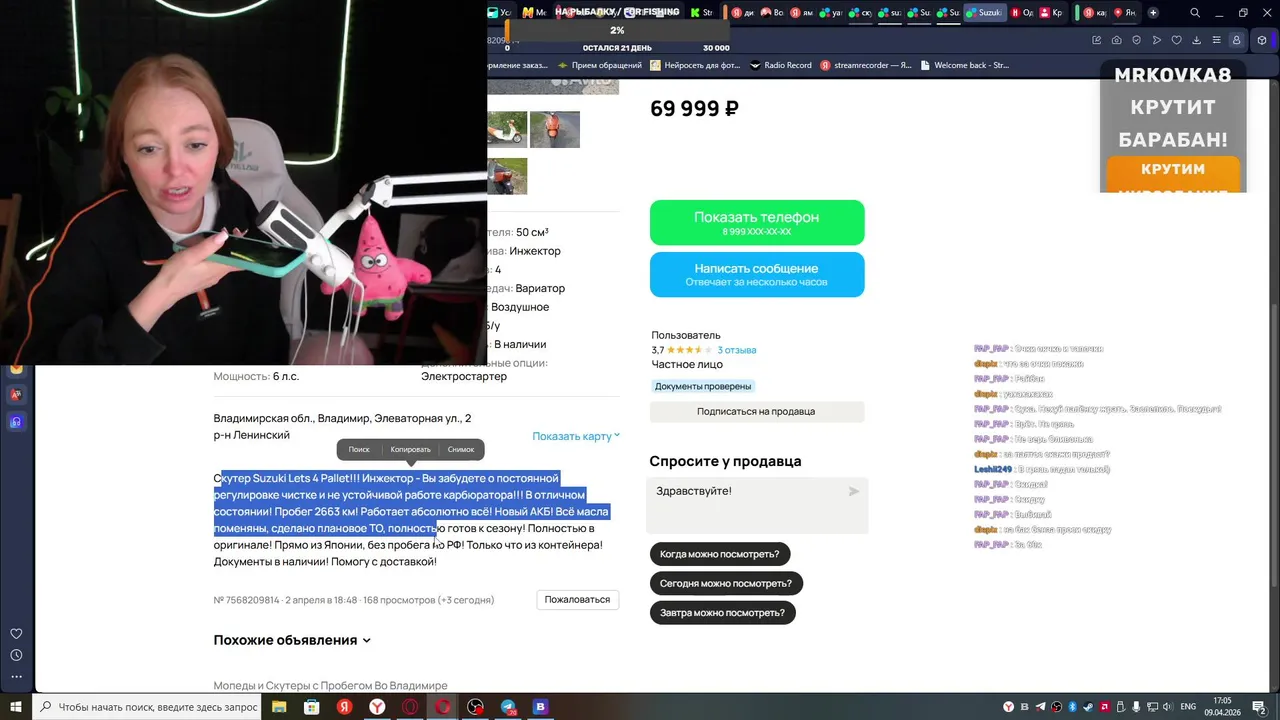The image size is (1280, 720).
Task: Open the sidebar history clock icon
Action: point(16,655)
